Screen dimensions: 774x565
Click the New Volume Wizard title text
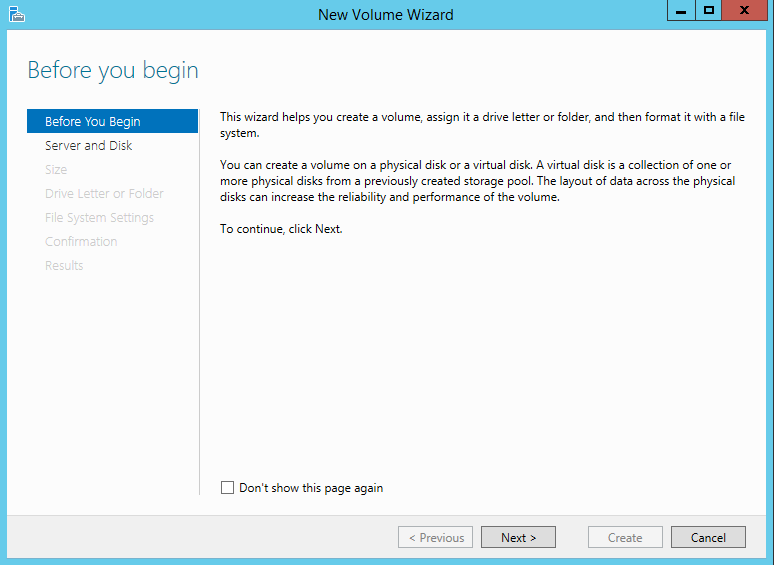(x=386, y=15)
